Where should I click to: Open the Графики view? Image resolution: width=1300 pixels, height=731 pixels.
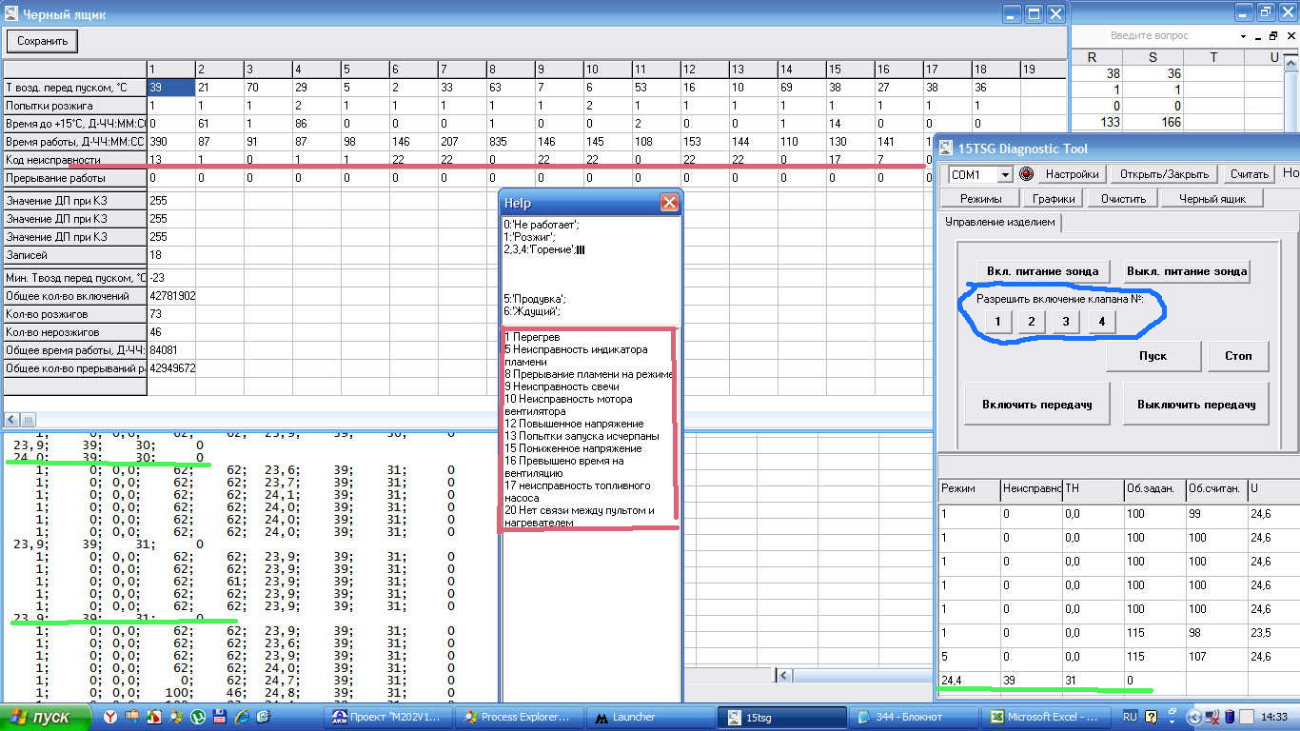pos(1053,198)
